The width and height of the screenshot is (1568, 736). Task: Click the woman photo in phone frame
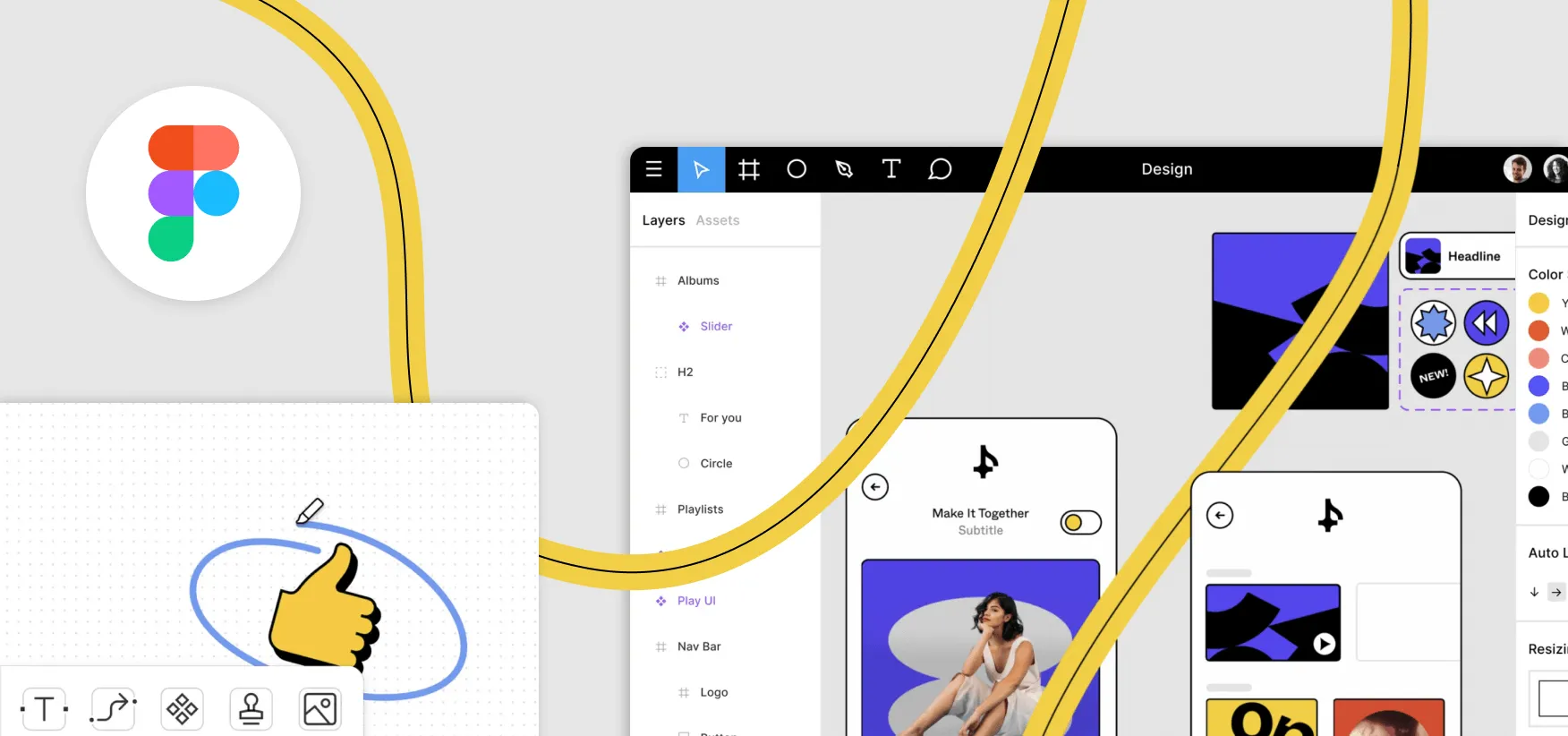pos(981,648)
